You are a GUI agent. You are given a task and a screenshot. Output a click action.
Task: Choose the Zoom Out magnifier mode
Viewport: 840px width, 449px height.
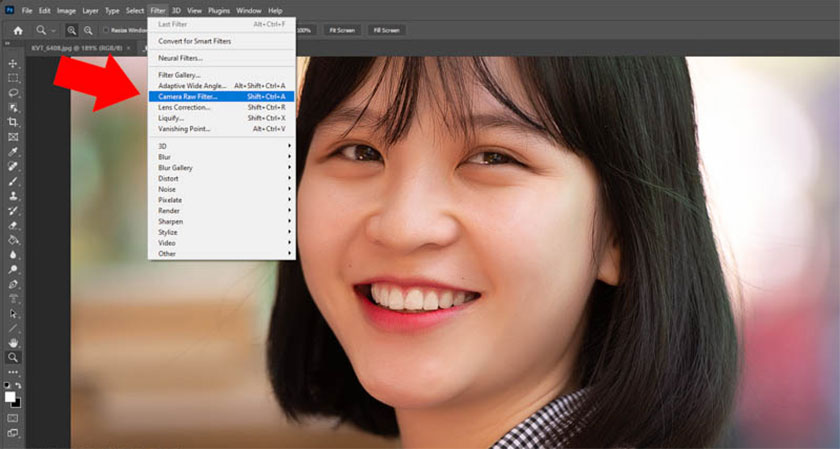click(x=88, y=31)
